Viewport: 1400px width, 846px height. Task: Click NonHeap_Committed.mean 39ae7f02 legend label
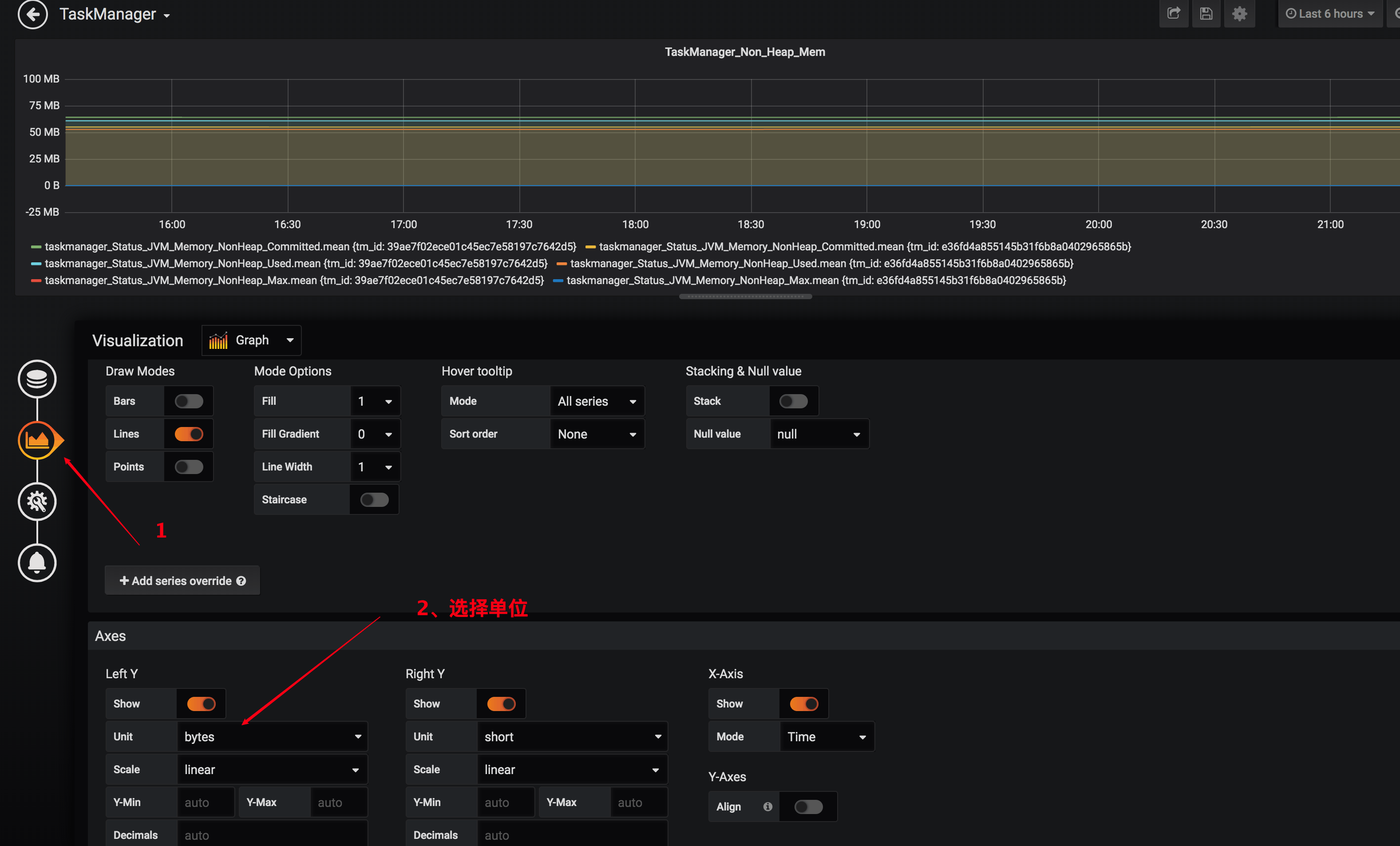(310, 247)
